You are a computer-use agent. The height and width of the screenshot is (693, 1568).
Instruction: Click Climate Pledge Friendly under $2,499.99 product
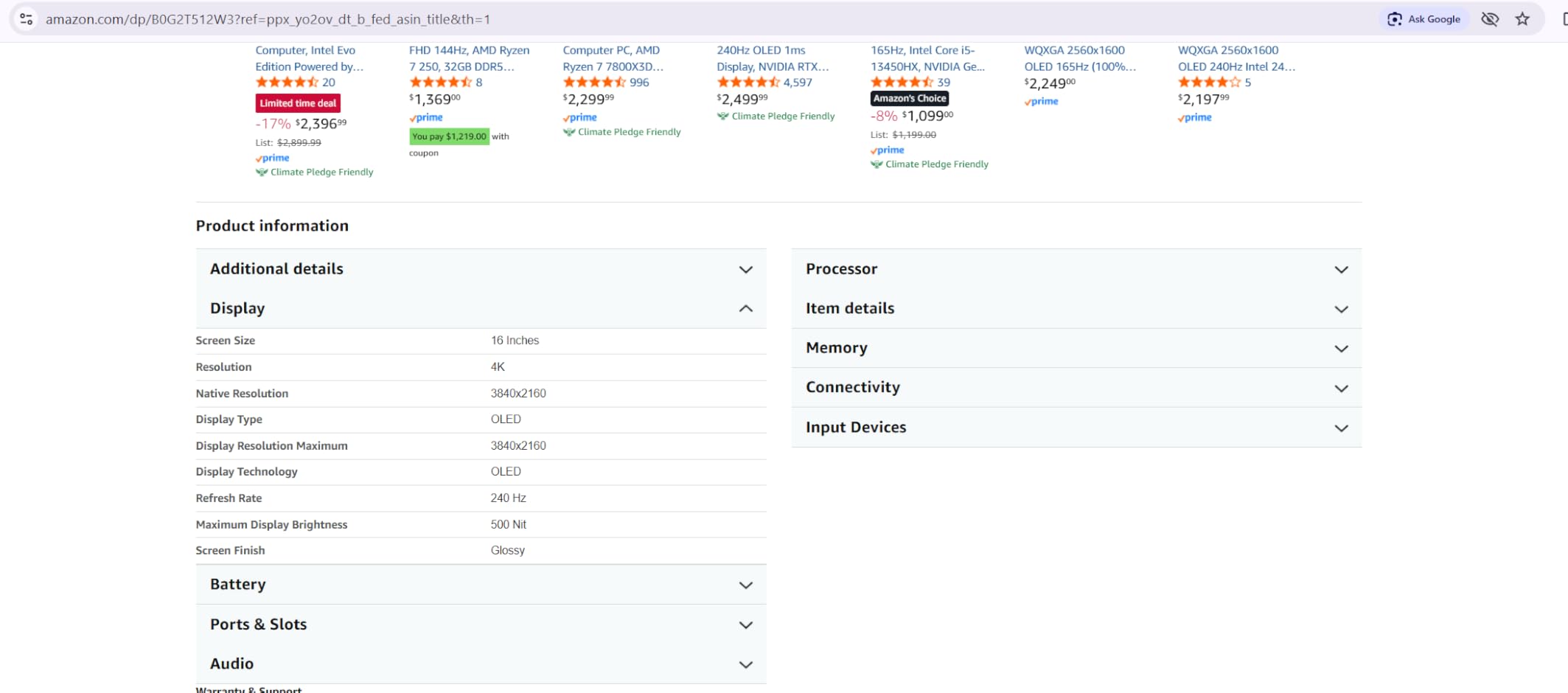pyautogui.click(x=776, y=116)
